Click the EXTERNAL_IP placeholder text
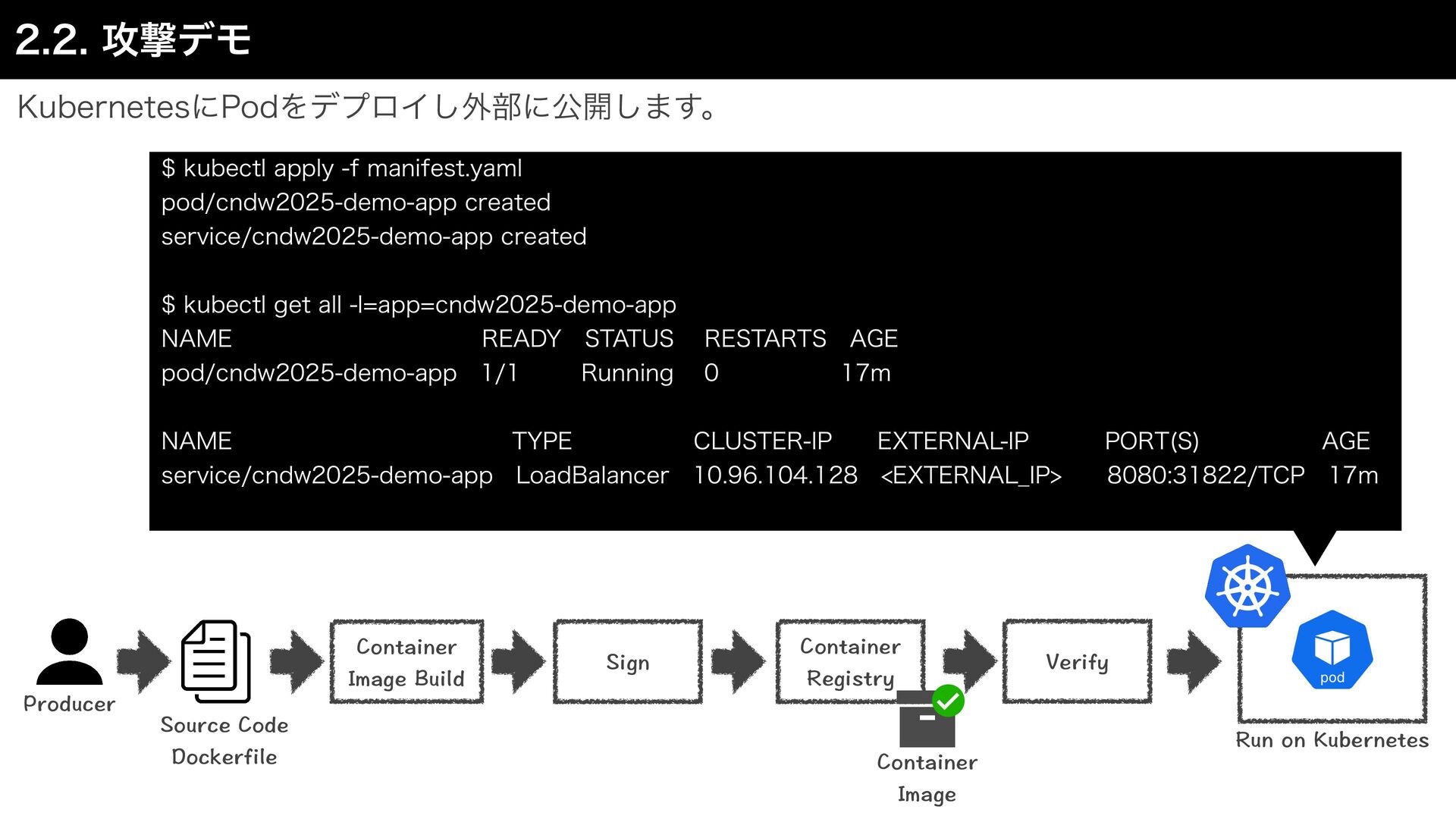1456x819 pixels. click(x=971, y=475)
